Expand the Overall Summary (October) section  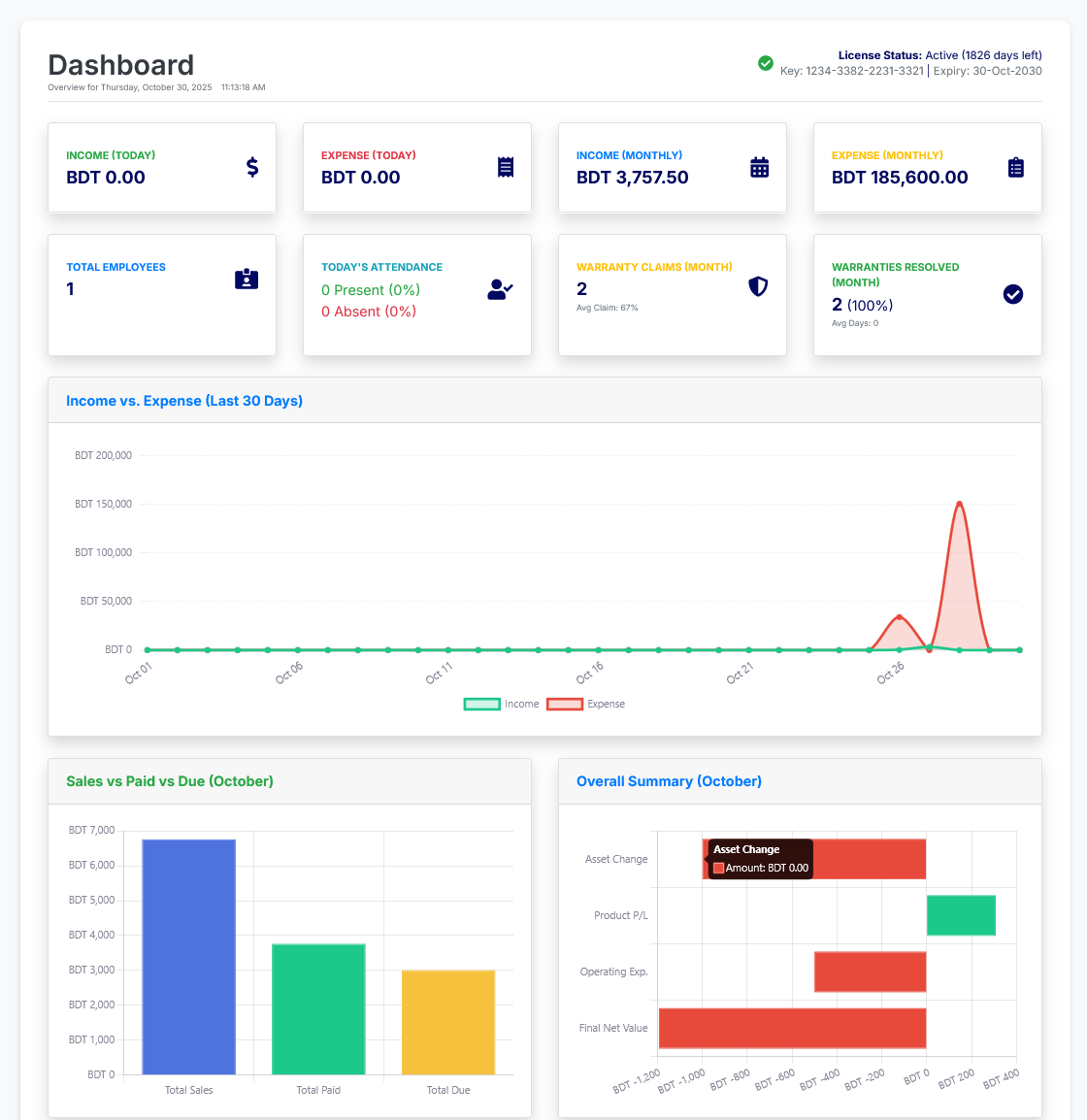(x=668, y=780)
